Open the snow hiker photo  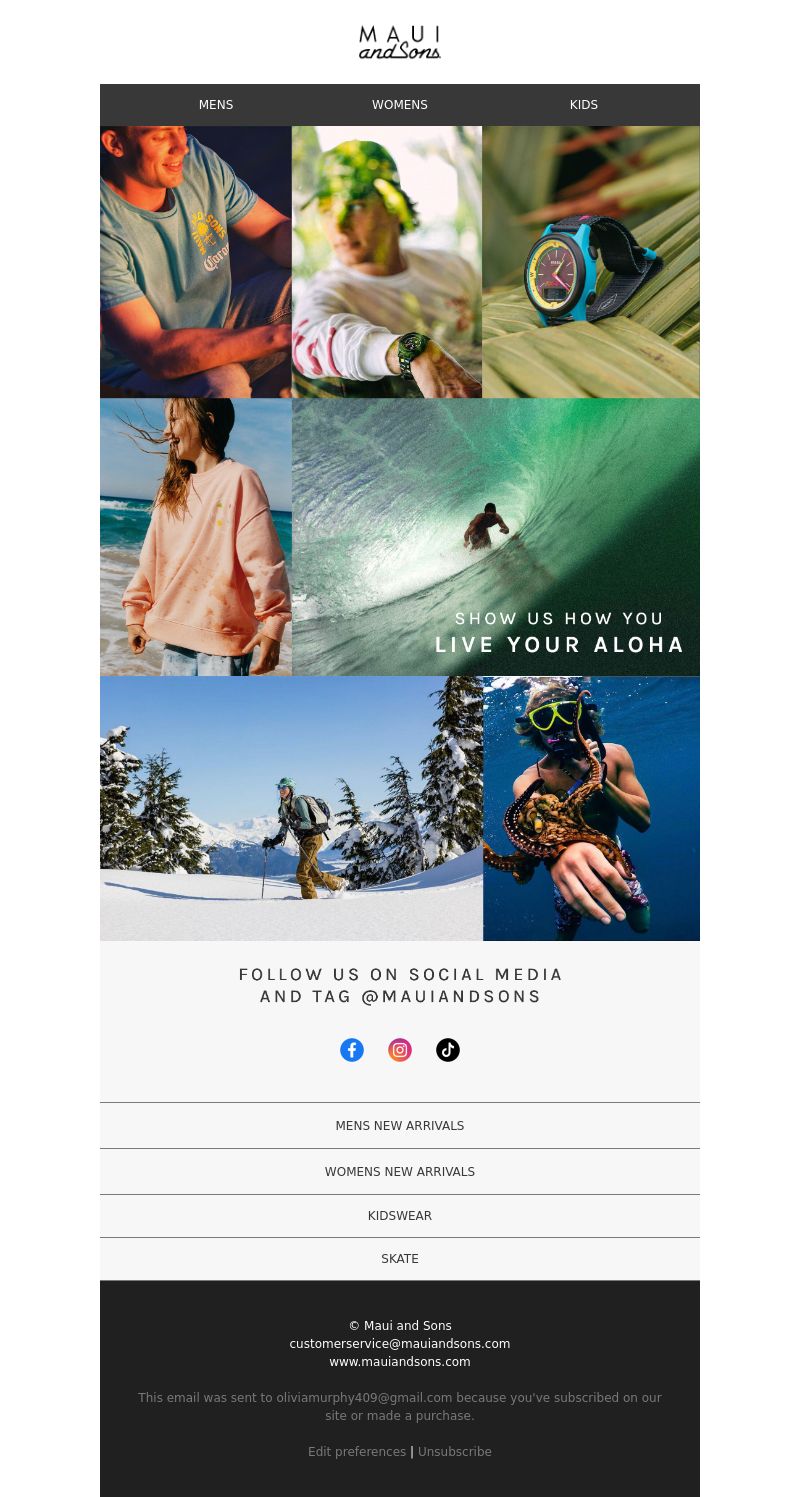pos(291,808)
